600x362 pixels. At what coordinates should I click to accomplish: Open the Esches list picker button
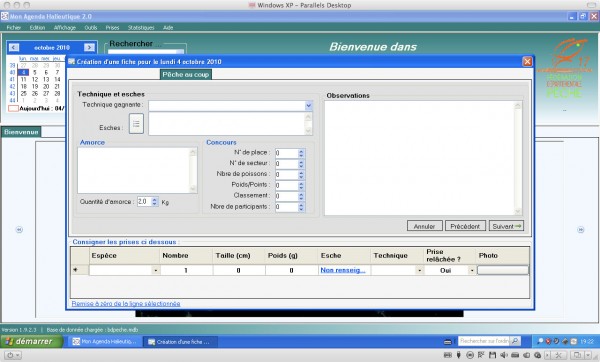pos(136,124)
